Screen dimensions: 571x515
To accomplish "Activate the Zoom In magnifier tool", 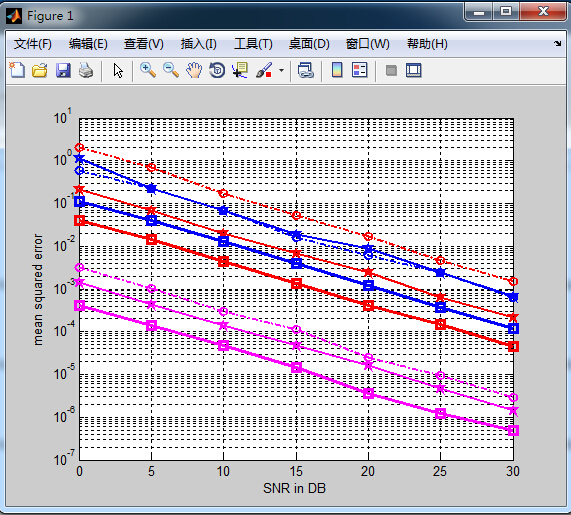I will (148, 70).
